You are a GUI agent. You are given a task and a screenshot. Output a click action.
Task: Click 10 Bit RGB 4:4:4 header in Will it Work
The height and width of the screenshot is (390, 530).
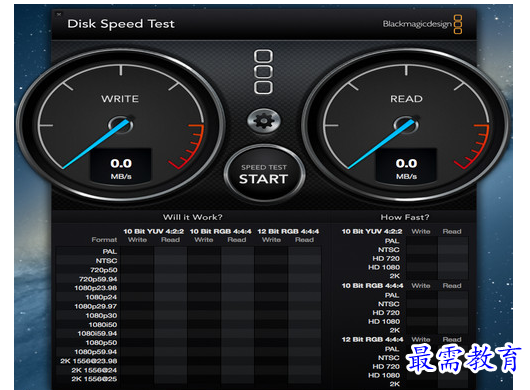[220, 231]
